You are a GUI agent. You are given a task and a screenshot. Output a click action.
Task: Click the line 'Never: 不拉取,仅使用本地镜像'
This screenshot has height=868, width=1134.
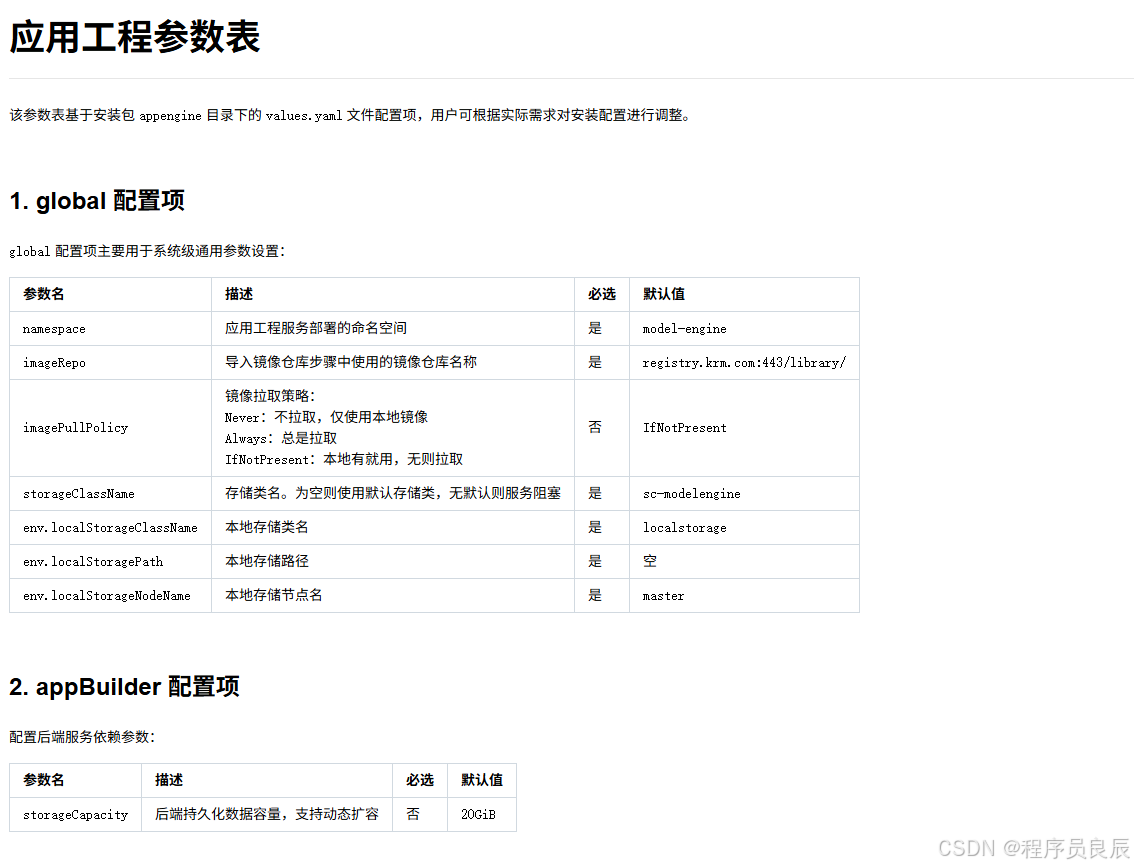click(x=326, y=417)
